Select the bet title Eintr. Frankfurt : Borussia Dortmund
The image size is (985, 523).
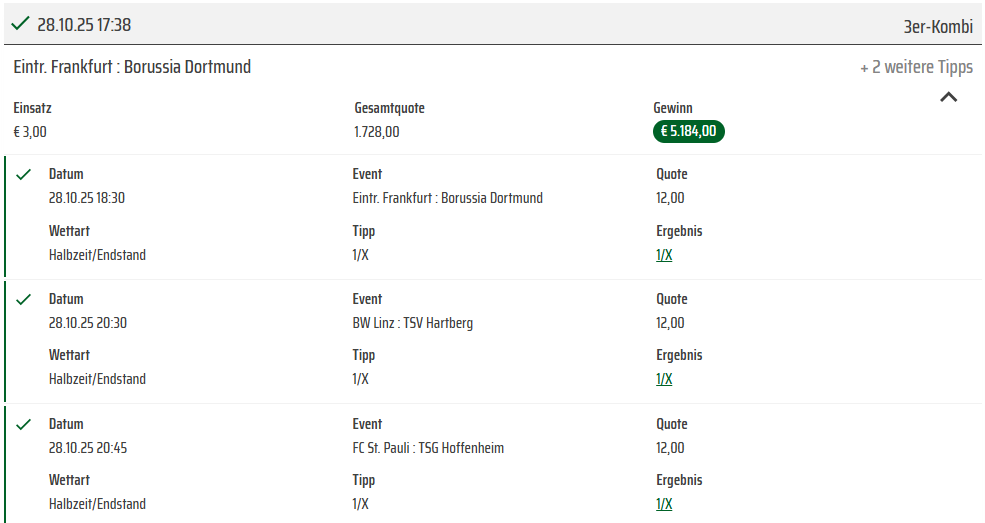tap(132, 67)
